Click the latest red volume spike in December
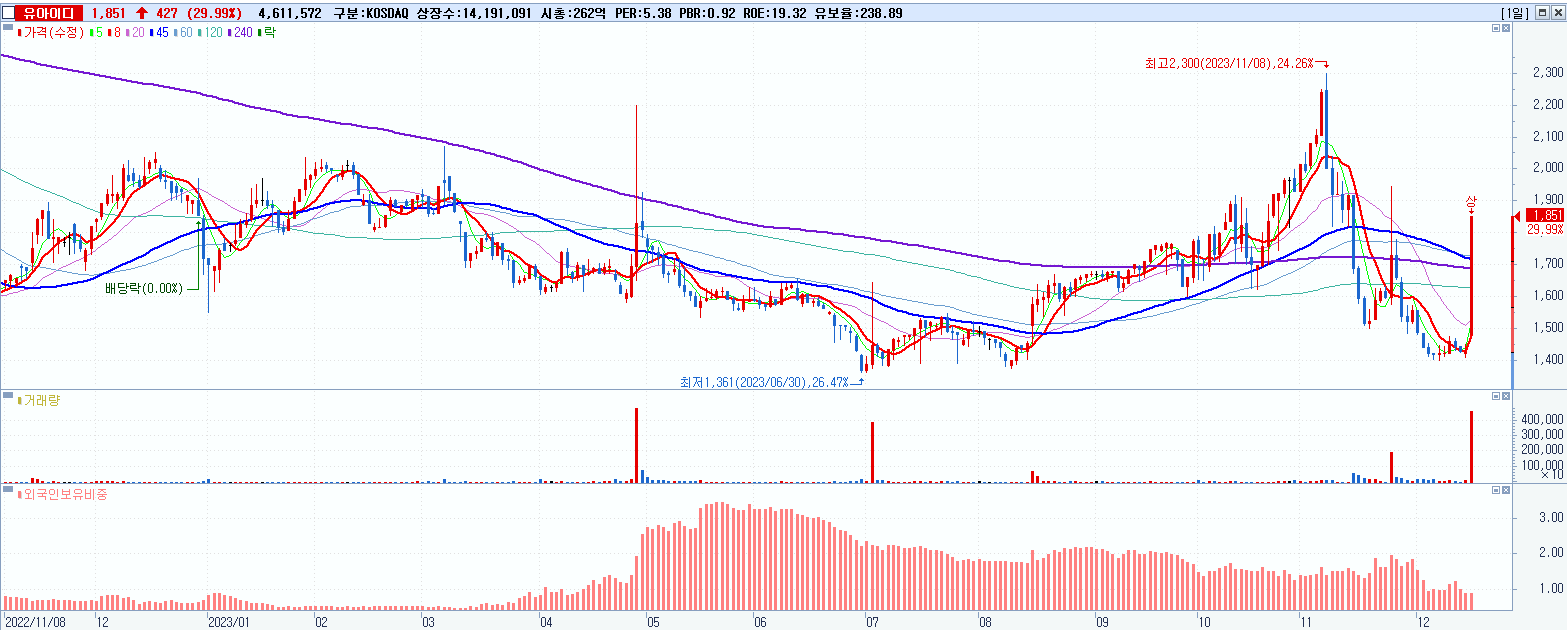The width and height of the screenshot is (1567, 630). 1471,447
